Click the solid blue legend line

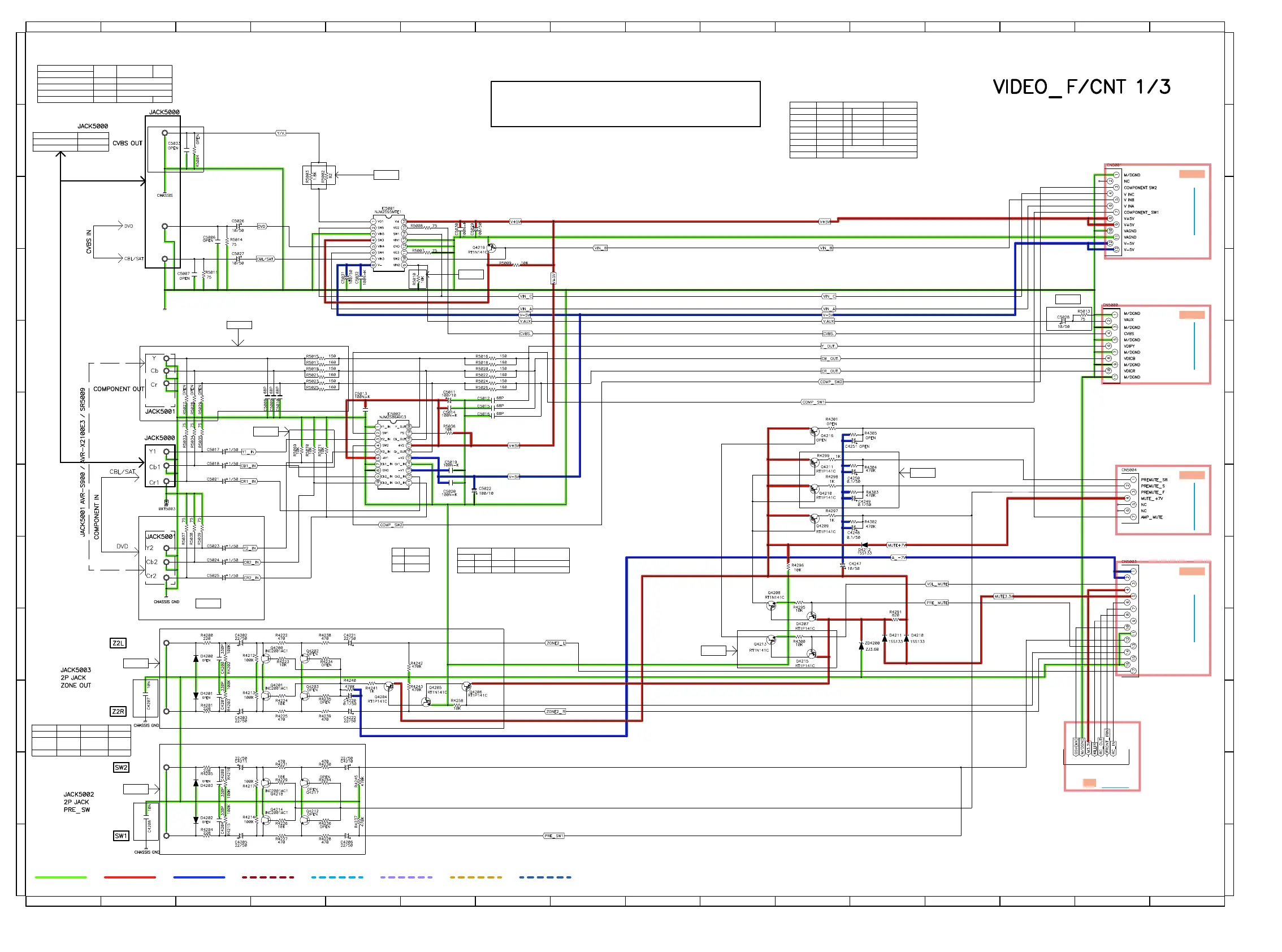click(199, 877)
